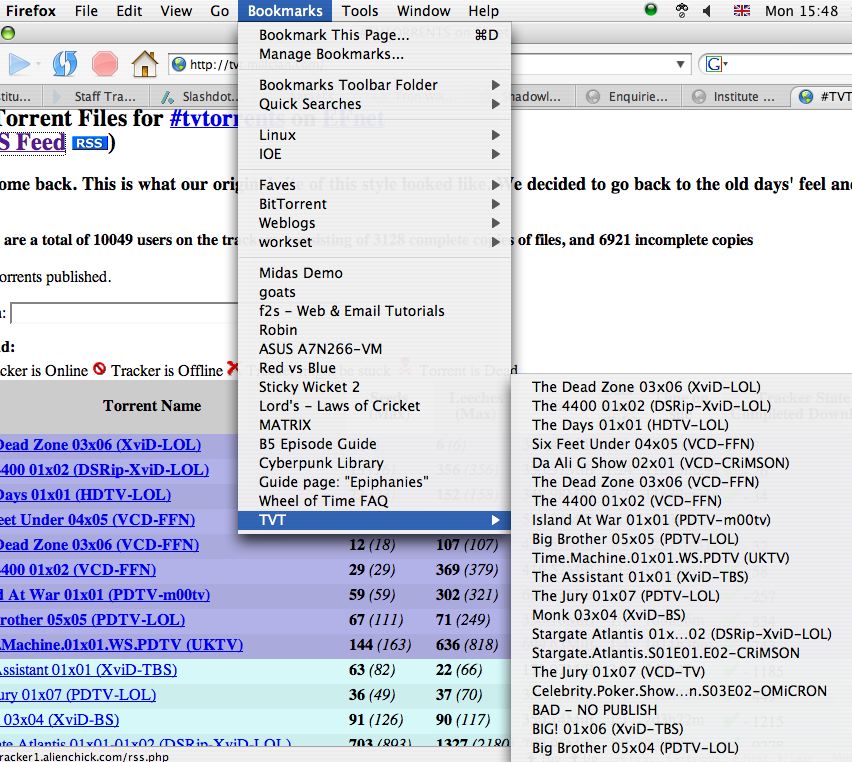Click the forward navigation arrow icon
852x762 pixels.
click(x=20, y=64)
